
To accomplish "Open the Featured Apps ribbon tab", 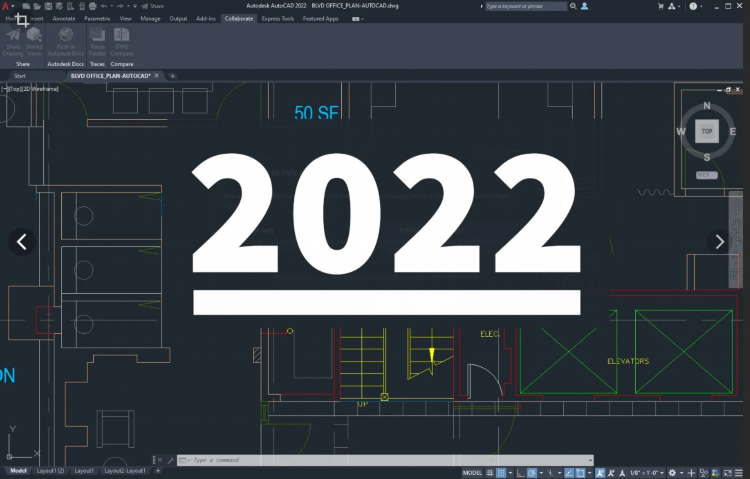I will click(x=320, y=19).
